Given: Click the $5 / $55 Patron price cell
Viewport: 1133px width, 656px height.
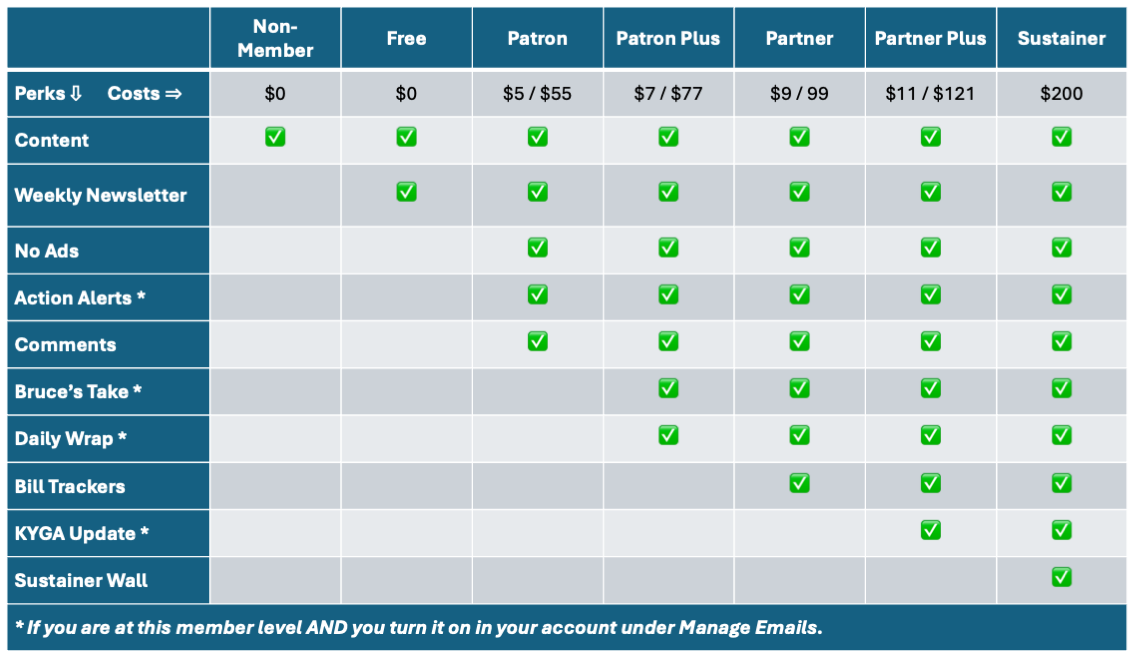Looking at the screenshot, I should (x=537, y=93).
